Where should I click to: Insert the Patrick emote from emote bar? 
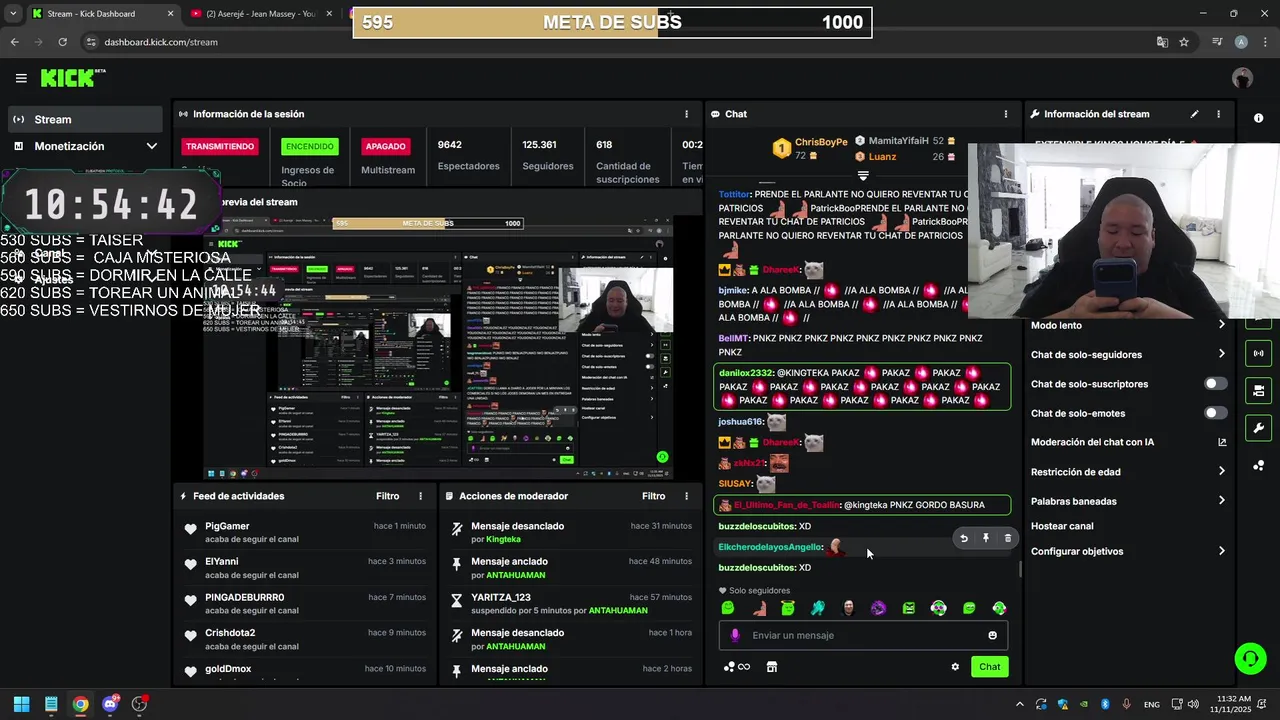(758, 608)
